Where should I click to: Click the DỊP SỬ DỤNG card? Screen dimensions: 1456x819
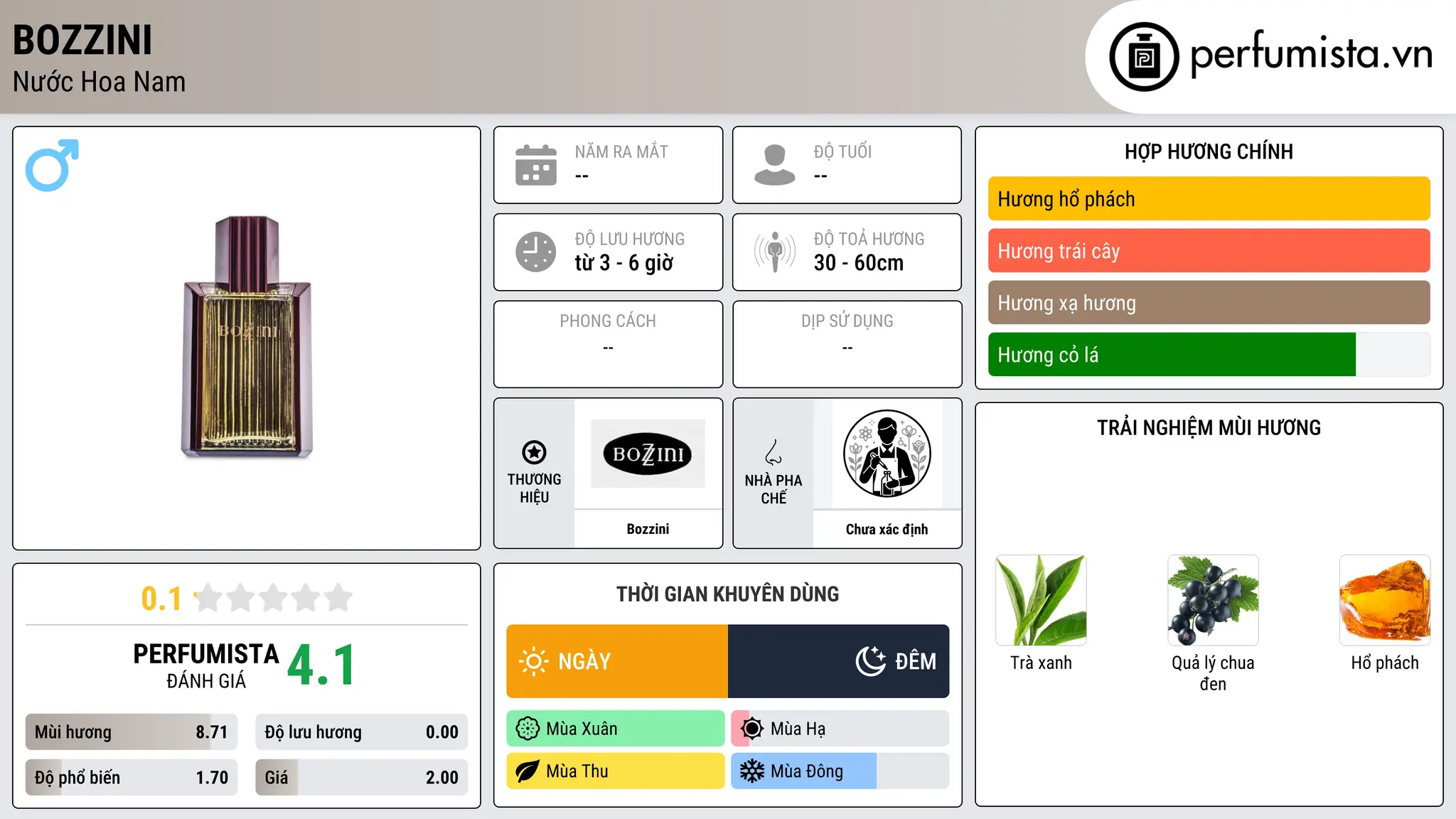(x=847, y=344)
